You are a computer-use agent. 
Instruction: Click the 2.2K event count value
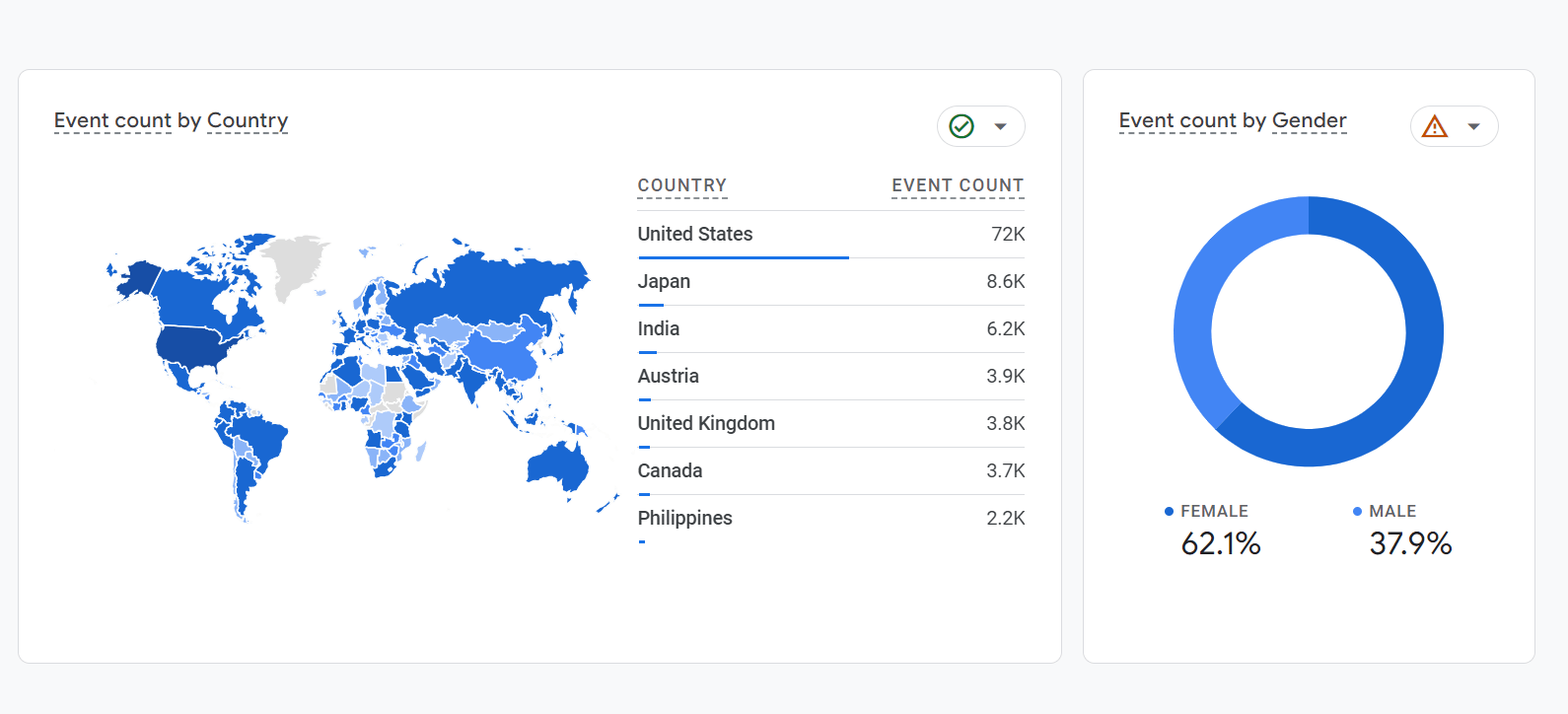click(1006, 518)
